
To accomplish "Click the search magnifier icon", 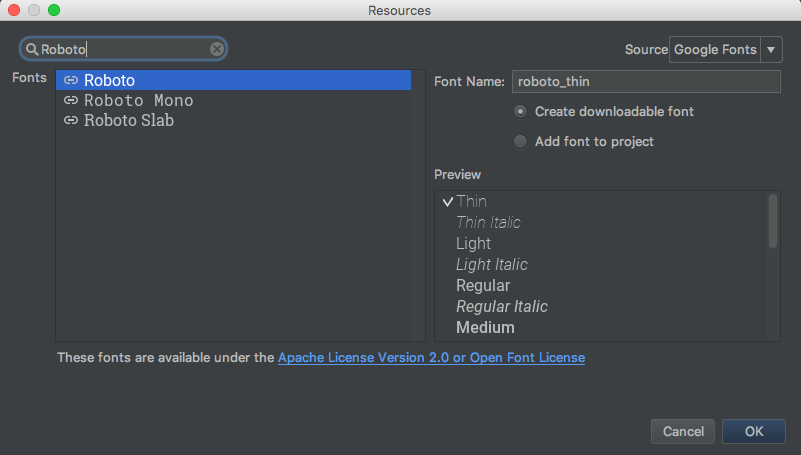I will click(x=32, y=49).
